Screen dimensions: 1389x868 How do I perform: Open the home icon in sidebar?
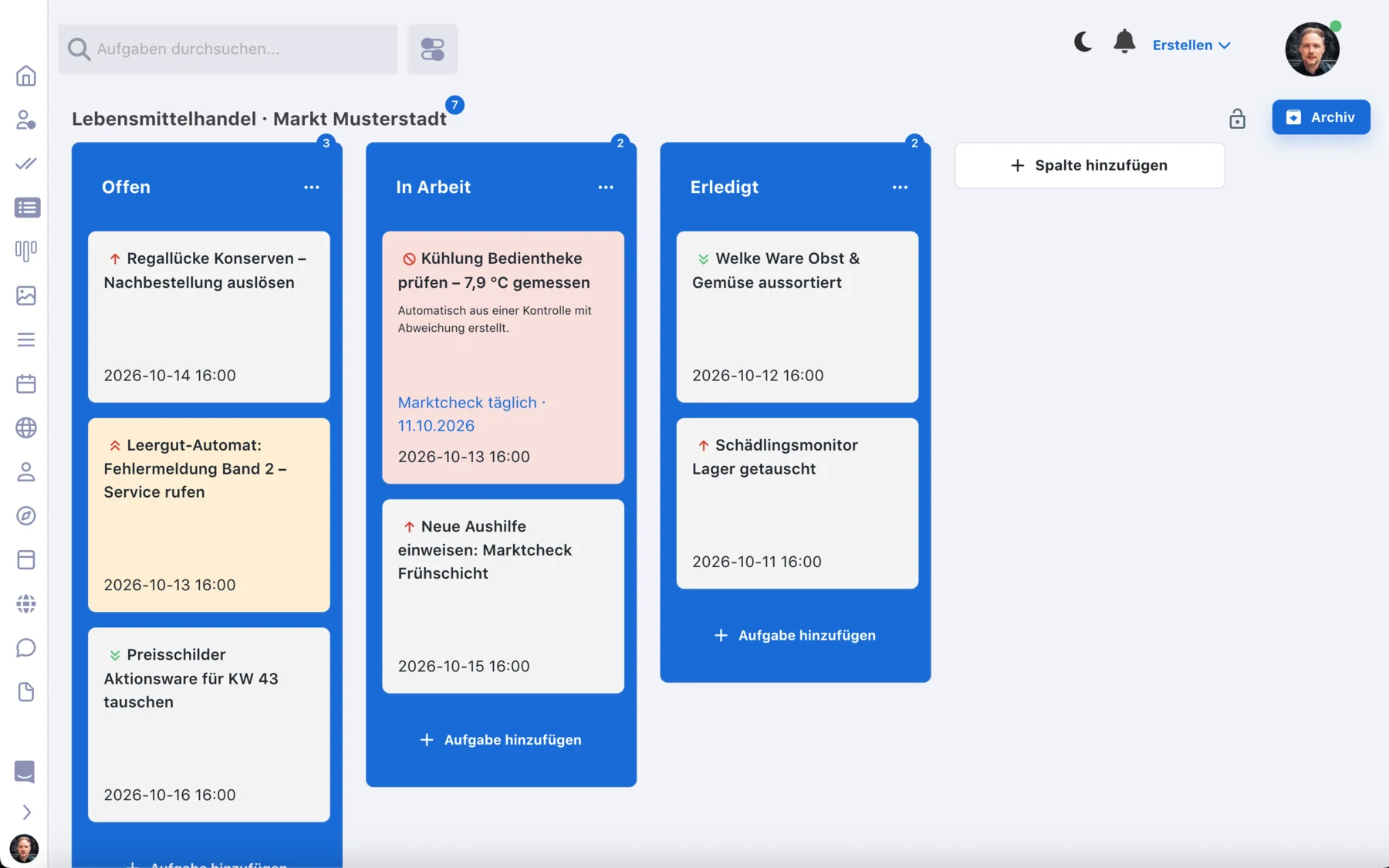26,76
